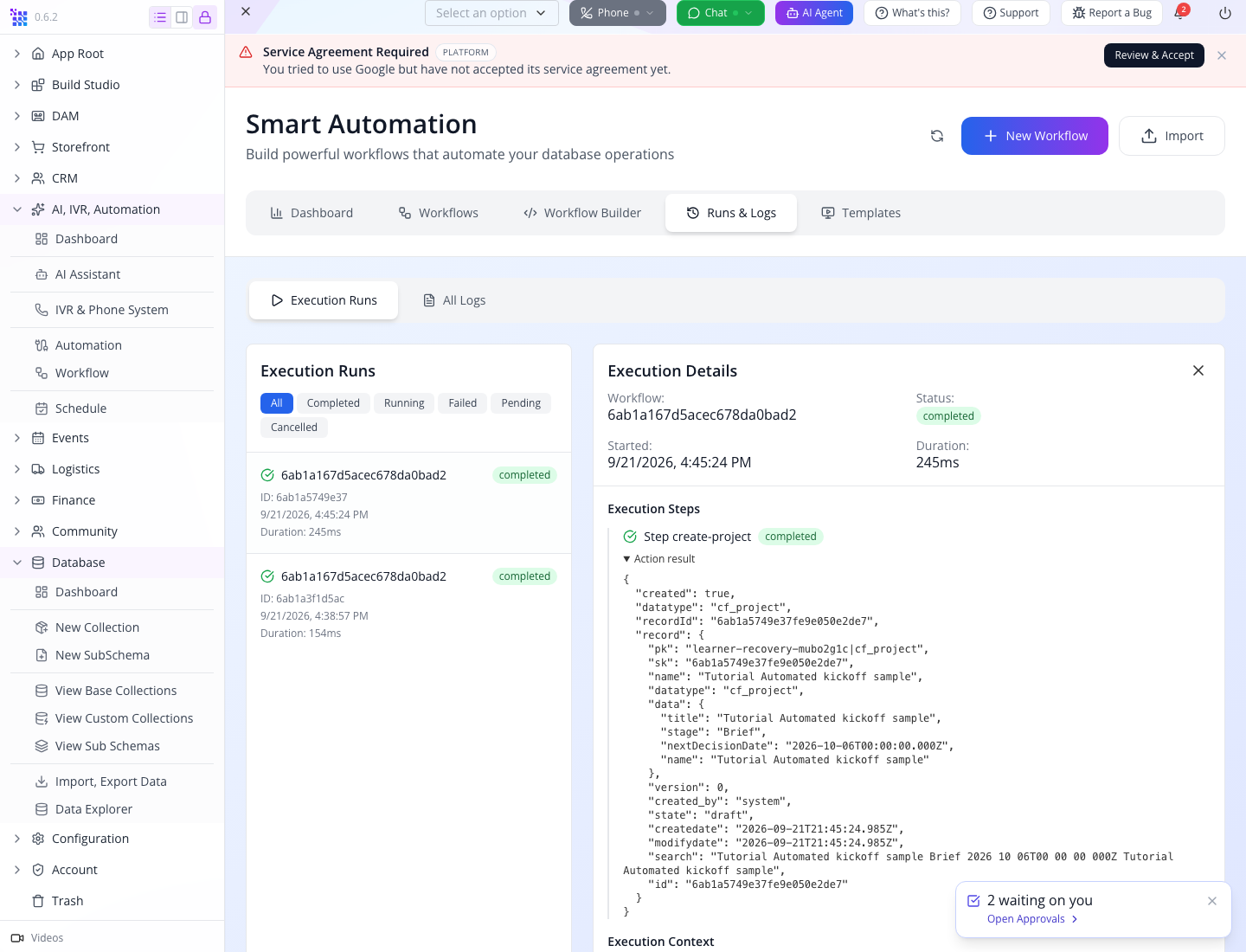The width and height of the screenshot is (1246, 952).
Task: Select the run with ID 6ab1a3f1d5ac
Action: click(x=408, y=603)
